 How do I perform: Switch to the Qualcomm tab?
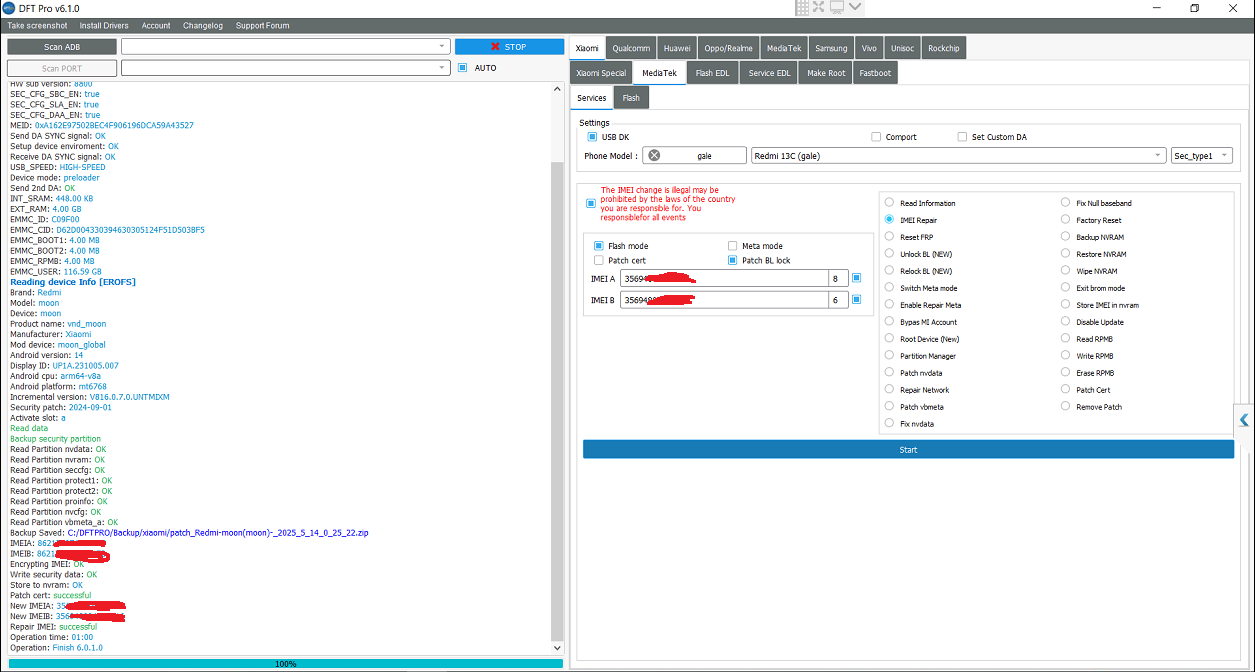pyautogui.click(x=632, y=48)
